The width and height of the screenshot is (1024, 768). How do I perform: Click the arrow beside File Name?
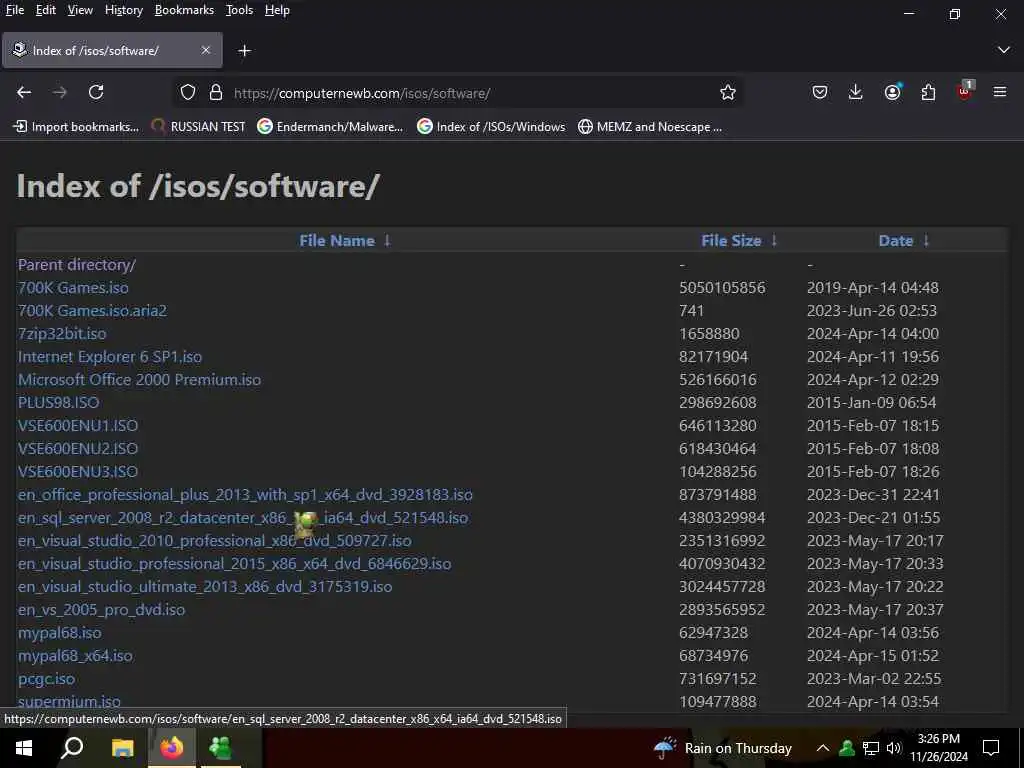click(387, 240)
